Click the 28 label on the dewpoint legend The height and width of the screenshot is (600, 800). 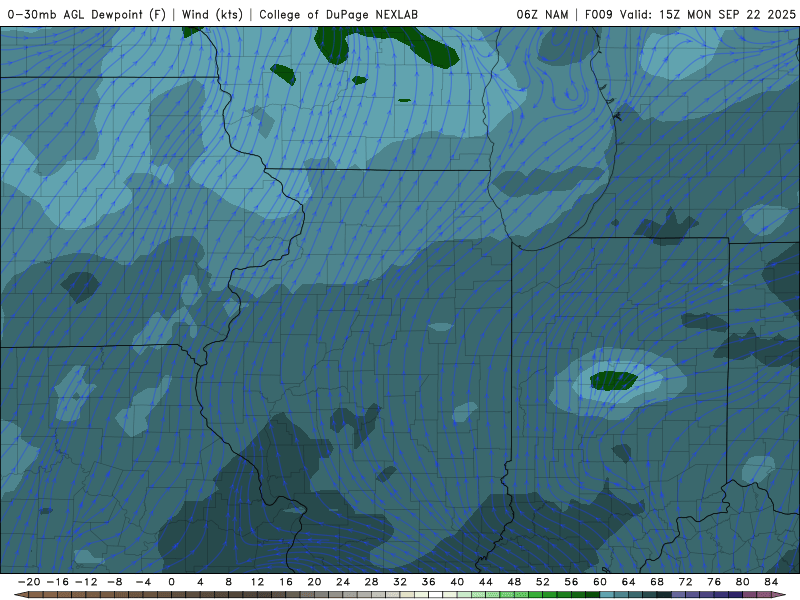pyautogui.click(x=371, y=582)
